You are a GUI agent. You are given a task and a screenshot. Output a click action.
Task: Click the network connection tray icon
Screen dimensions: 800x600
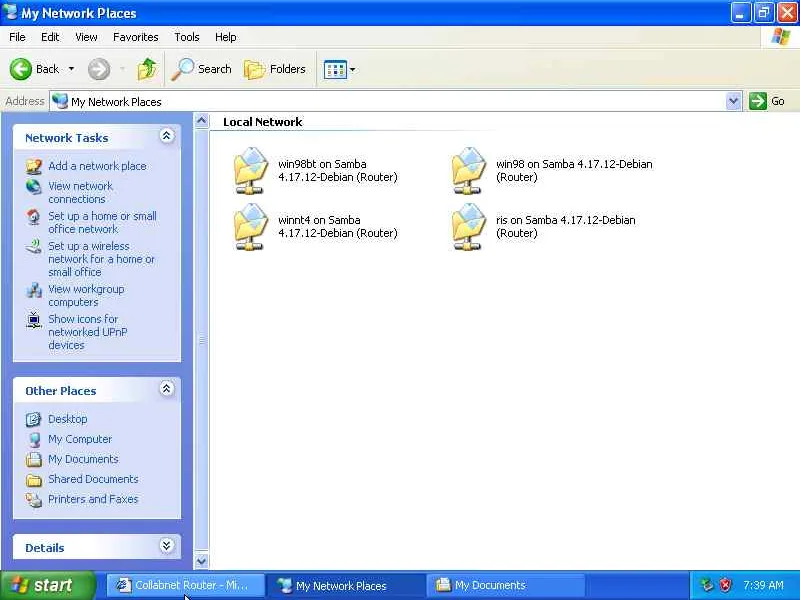(707, 585)
